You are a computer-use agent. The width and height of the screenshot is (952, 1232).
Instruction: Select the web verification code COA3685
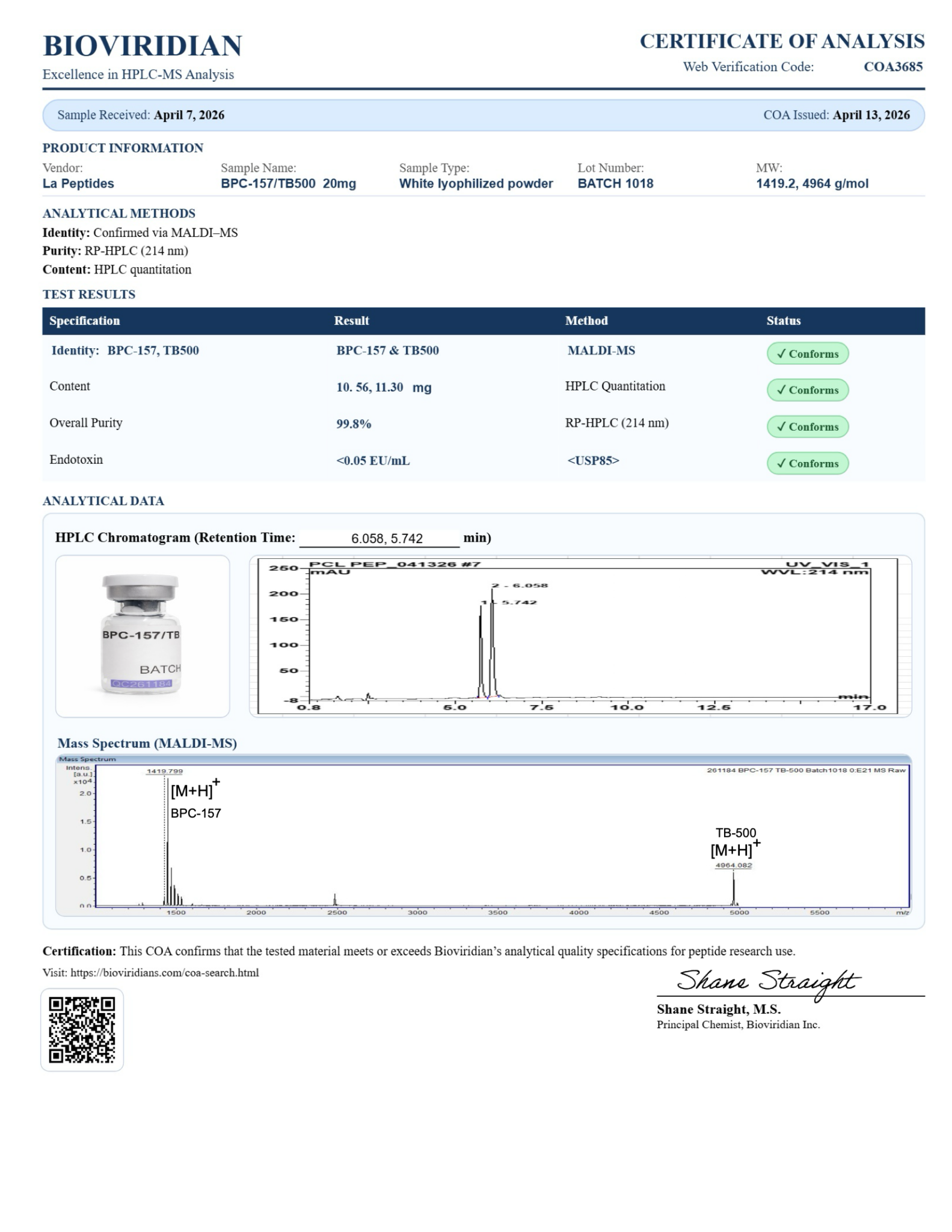tap(893, 67)
